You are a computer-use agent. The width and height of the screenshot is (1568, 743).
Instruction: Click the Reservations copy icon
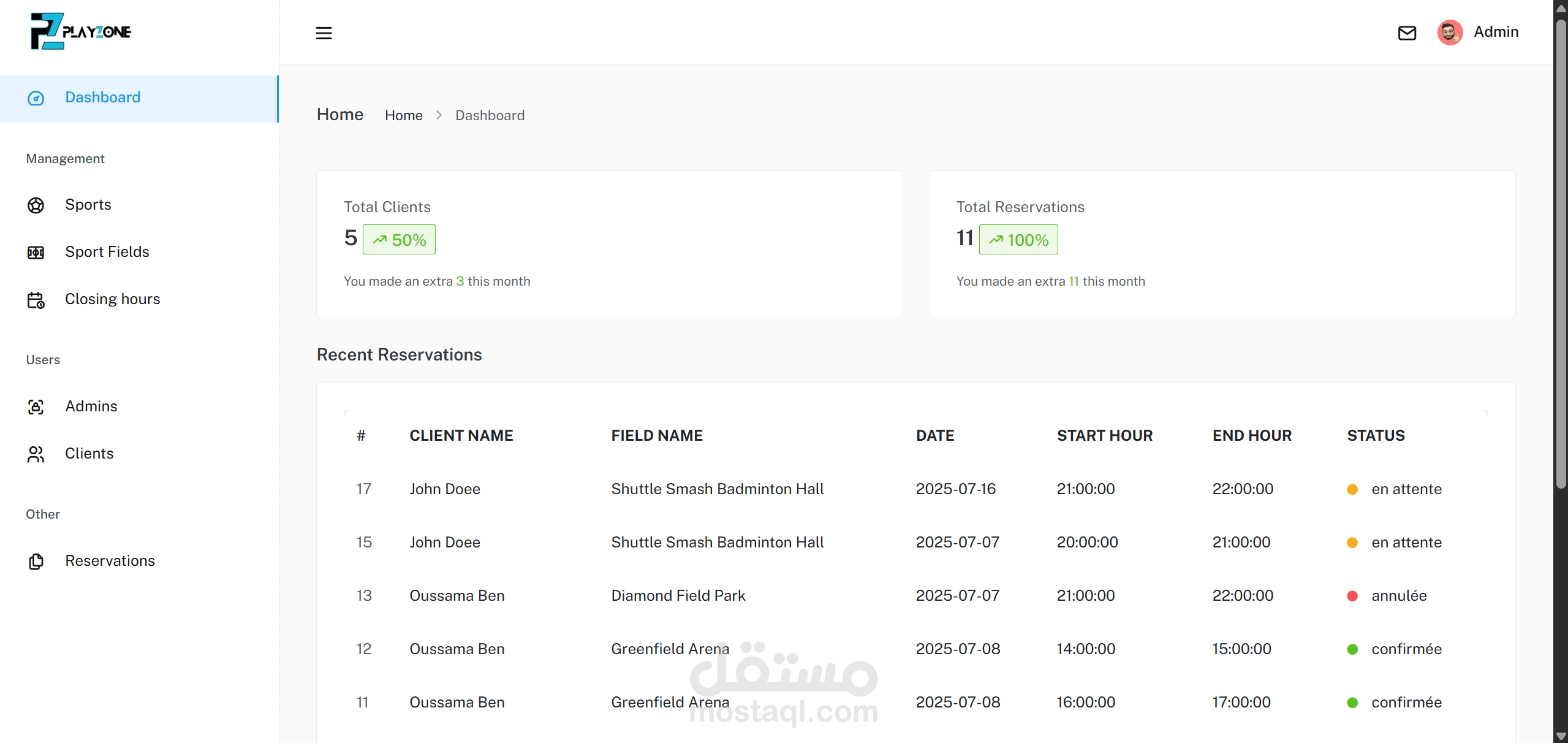(x=36, y=562)
